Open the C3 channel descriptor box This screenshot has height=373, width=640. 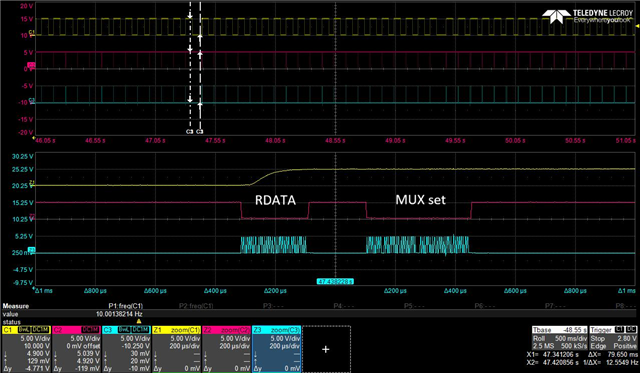coord(126,349)
